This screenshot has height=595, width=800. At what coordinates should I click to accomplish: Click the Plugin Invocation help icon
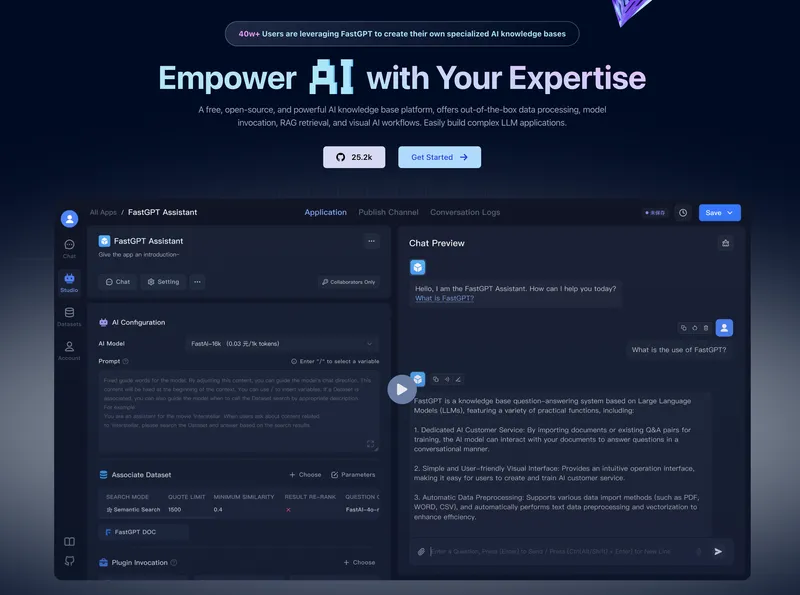[173, 562]
